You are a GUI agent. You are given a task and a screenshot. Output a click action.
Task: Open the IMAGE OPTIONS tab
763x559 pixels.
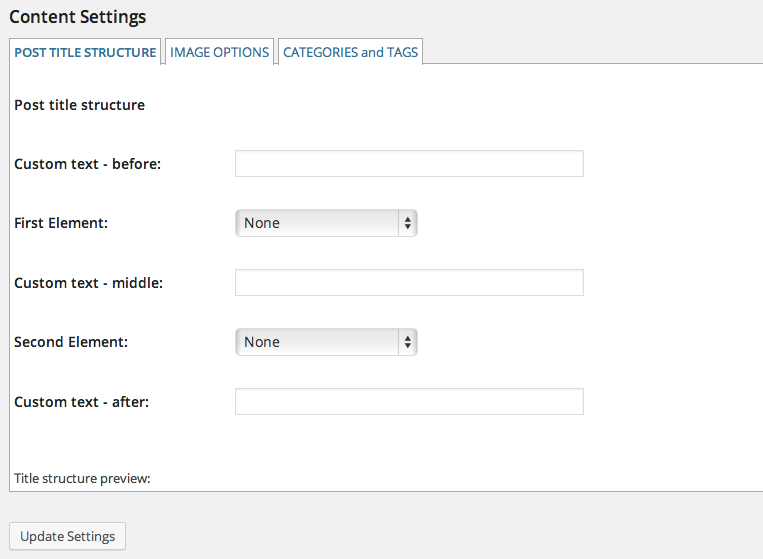(x=219, y=52)
